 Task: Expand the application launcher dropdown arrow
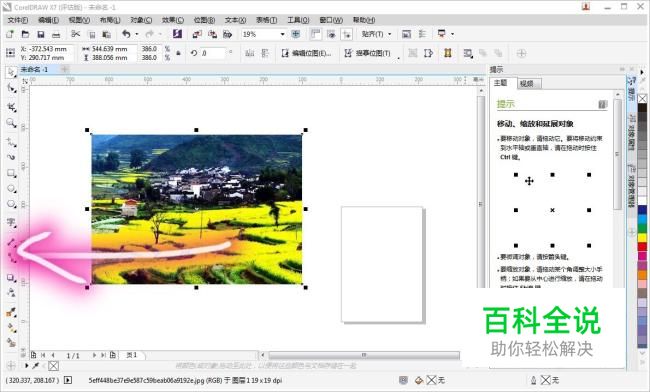pos(452,34)
